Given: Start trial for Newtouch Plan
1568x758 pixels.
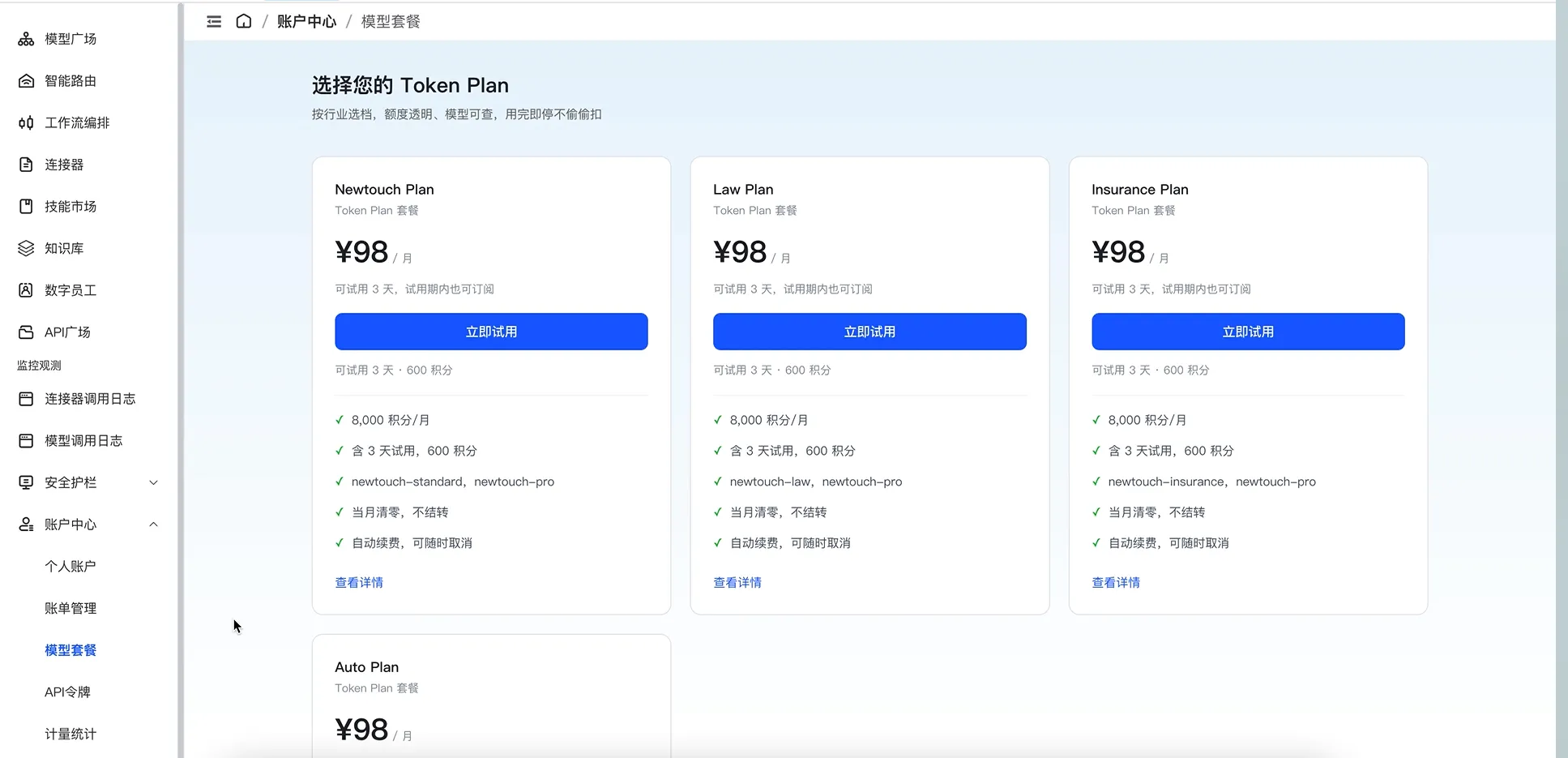Looking at the screenshot, I should (491, 332).
